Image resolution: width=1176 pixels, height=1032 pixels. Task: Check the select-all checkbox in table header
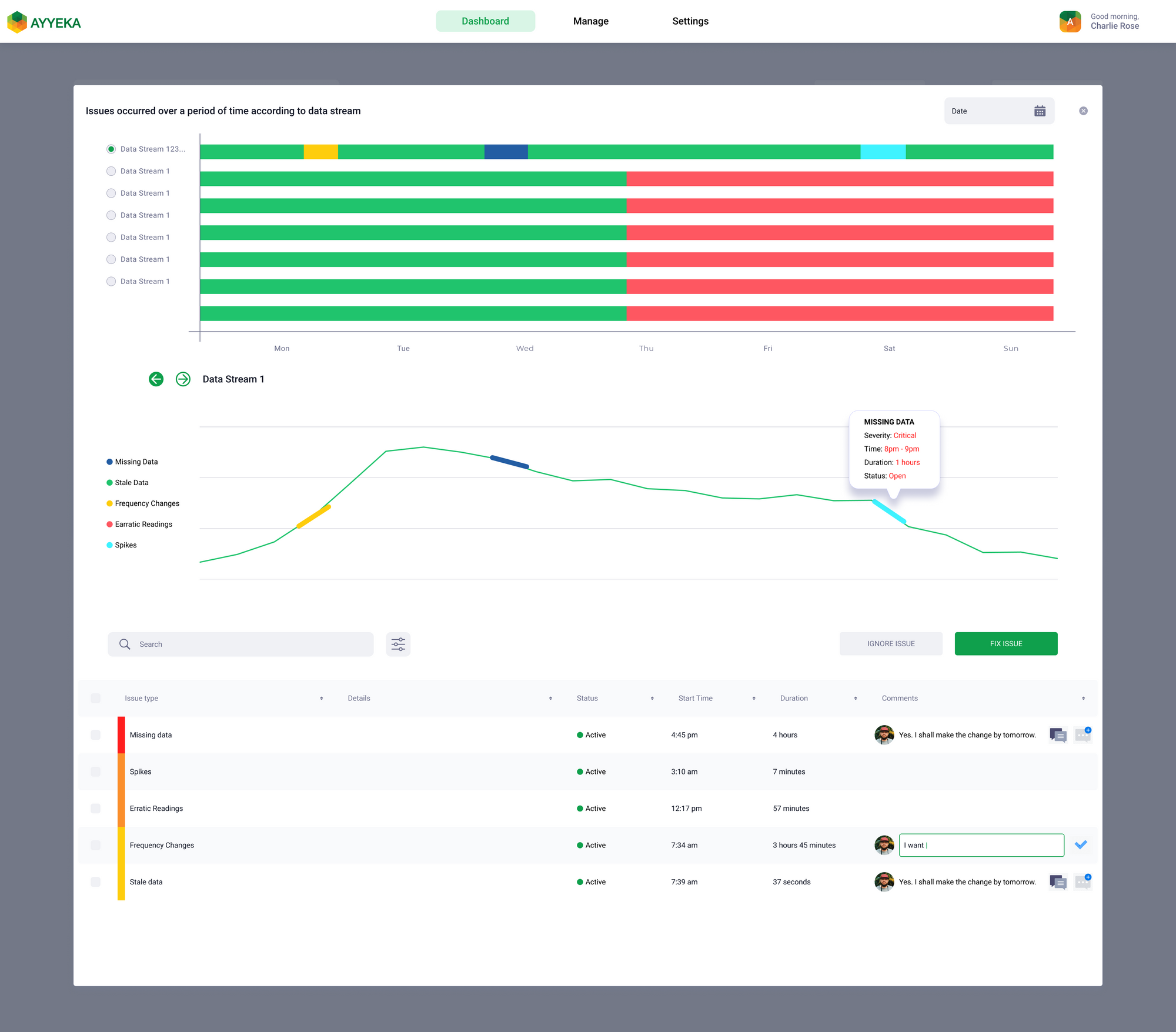(x=95, y=698)
